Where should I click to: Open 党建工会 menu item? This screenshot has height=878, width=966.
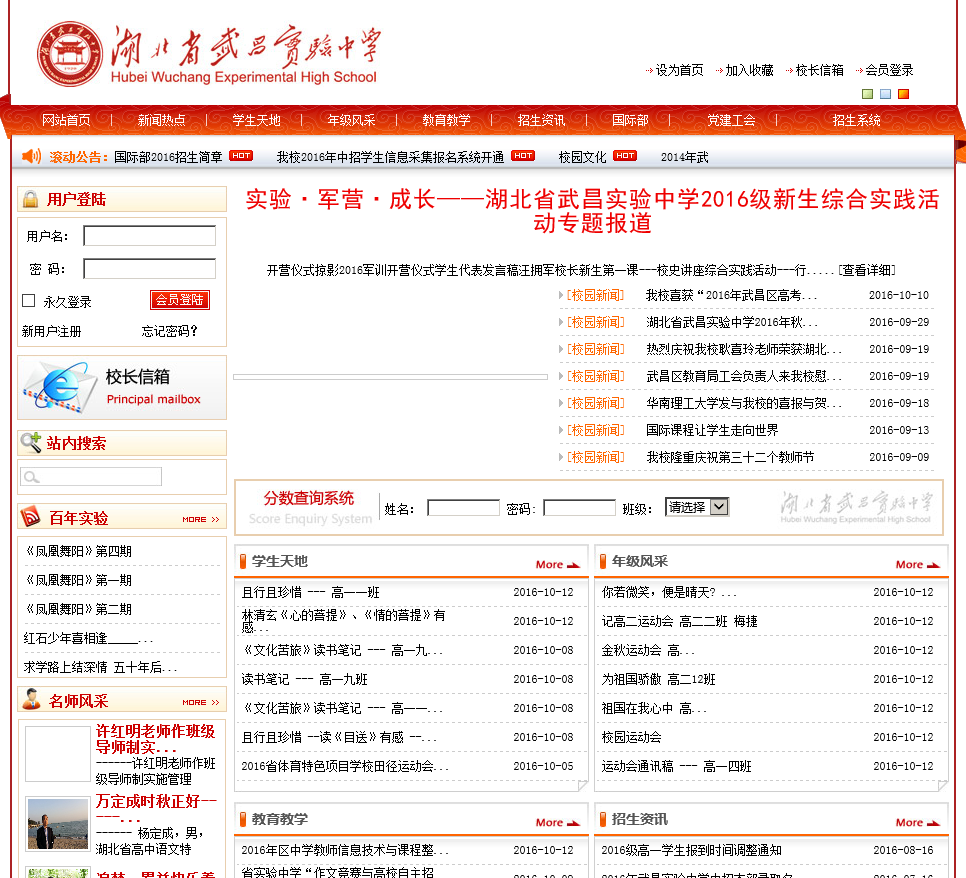coord(731,120)
